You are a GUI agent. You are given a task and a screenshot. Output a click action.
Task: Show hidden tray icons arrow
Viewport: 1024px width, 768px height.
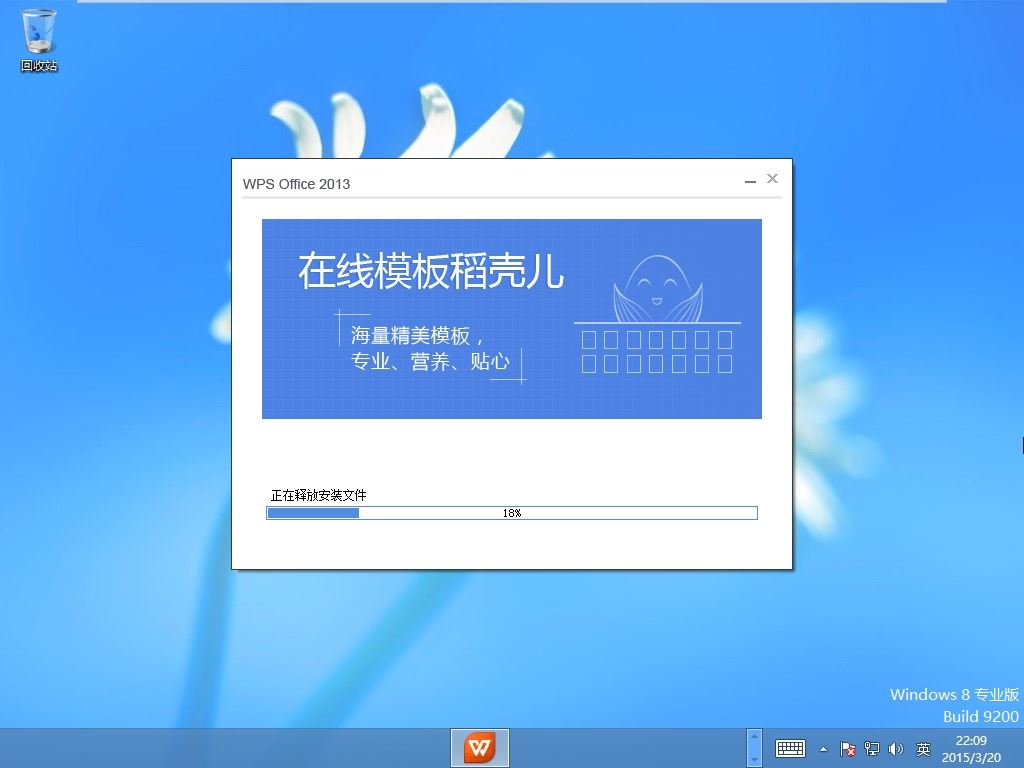point(824,749)
